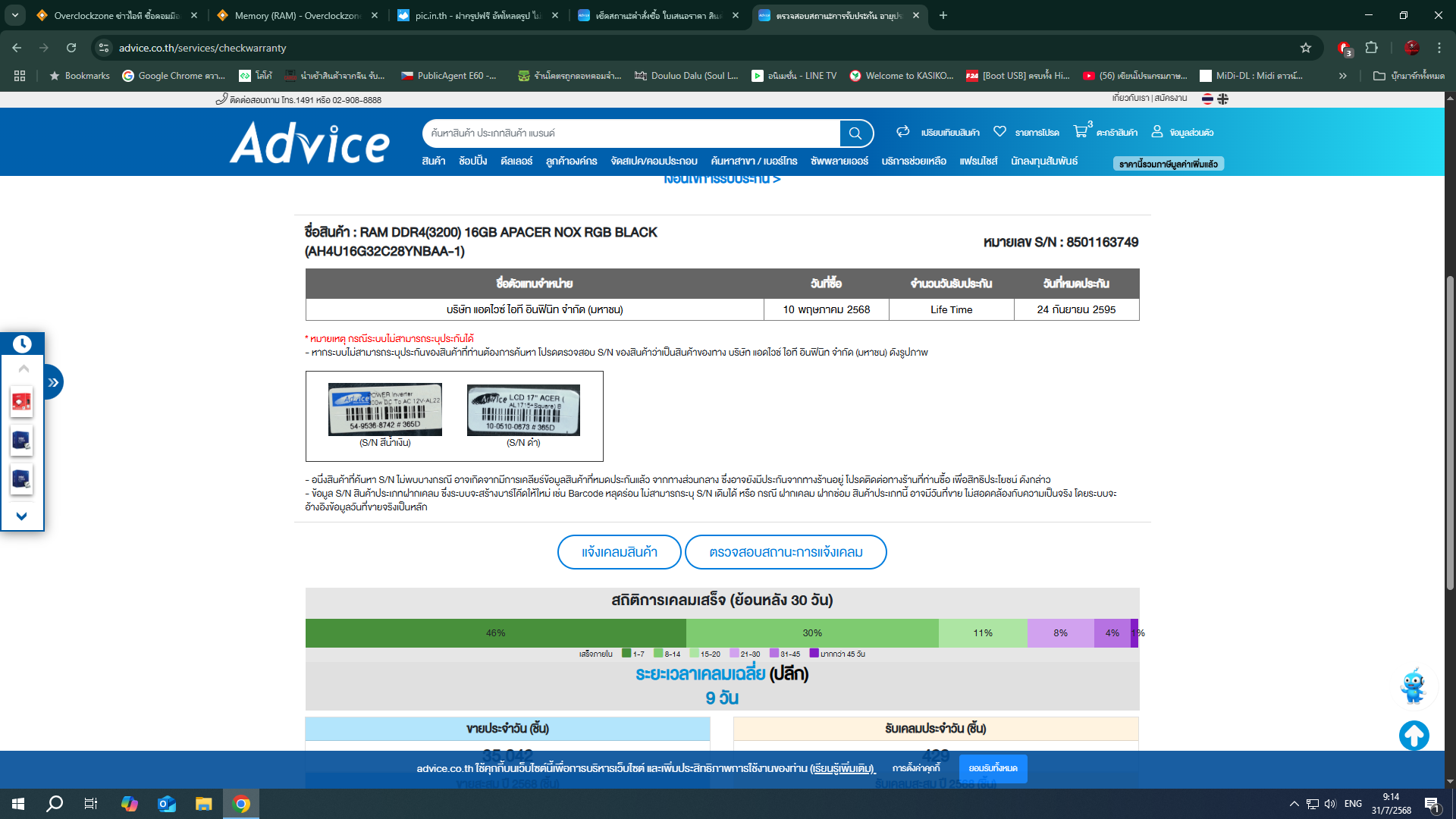
Task: Click ตรวจสอบสถานะการแจ้งเคลม button
Action: click(786, 552)
